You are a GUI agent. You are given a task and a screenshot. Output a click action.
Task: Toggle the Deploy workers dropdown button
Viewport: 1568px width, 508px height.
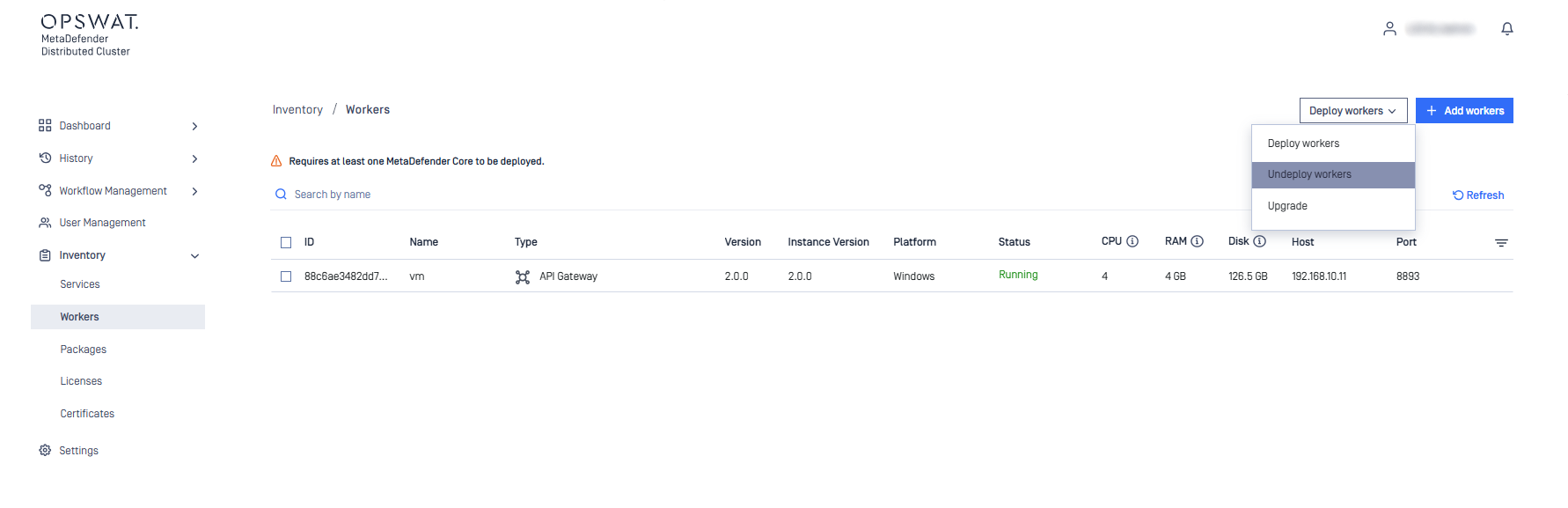1353,111
